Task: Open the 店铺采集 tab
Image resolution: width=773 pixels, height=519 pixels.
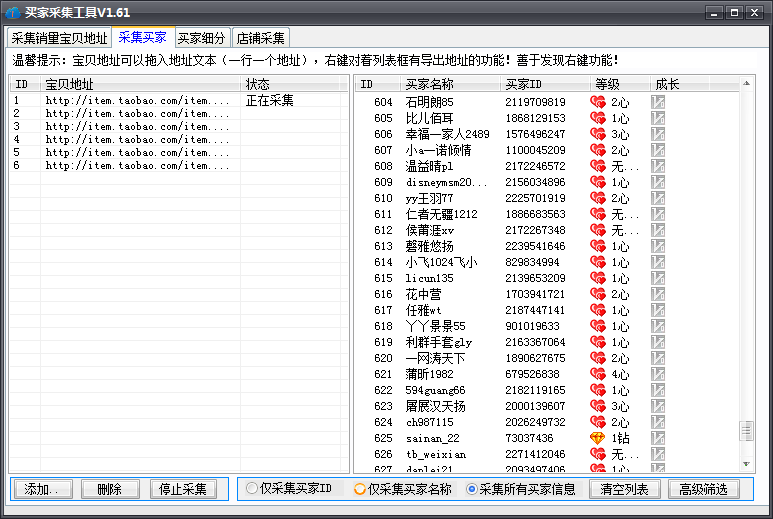Action: tap(260, 38)
